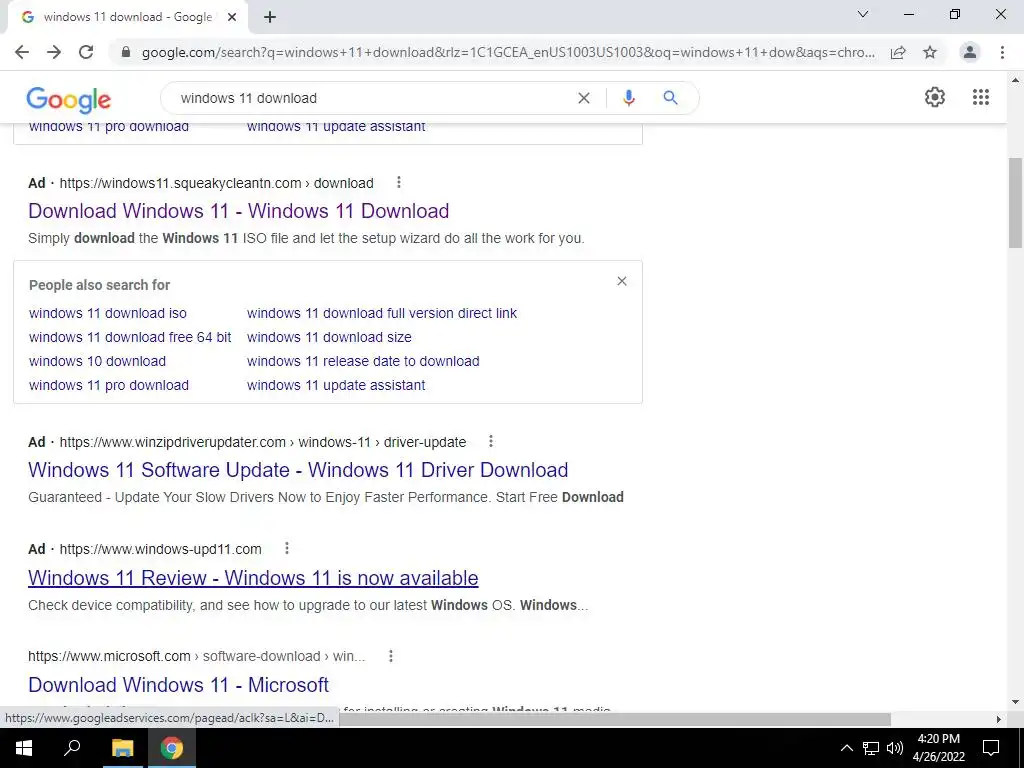The height and width of the screenshot is (768, 1024).
Task: Open options for winzipdriverupdater ad
Action: 490,442
